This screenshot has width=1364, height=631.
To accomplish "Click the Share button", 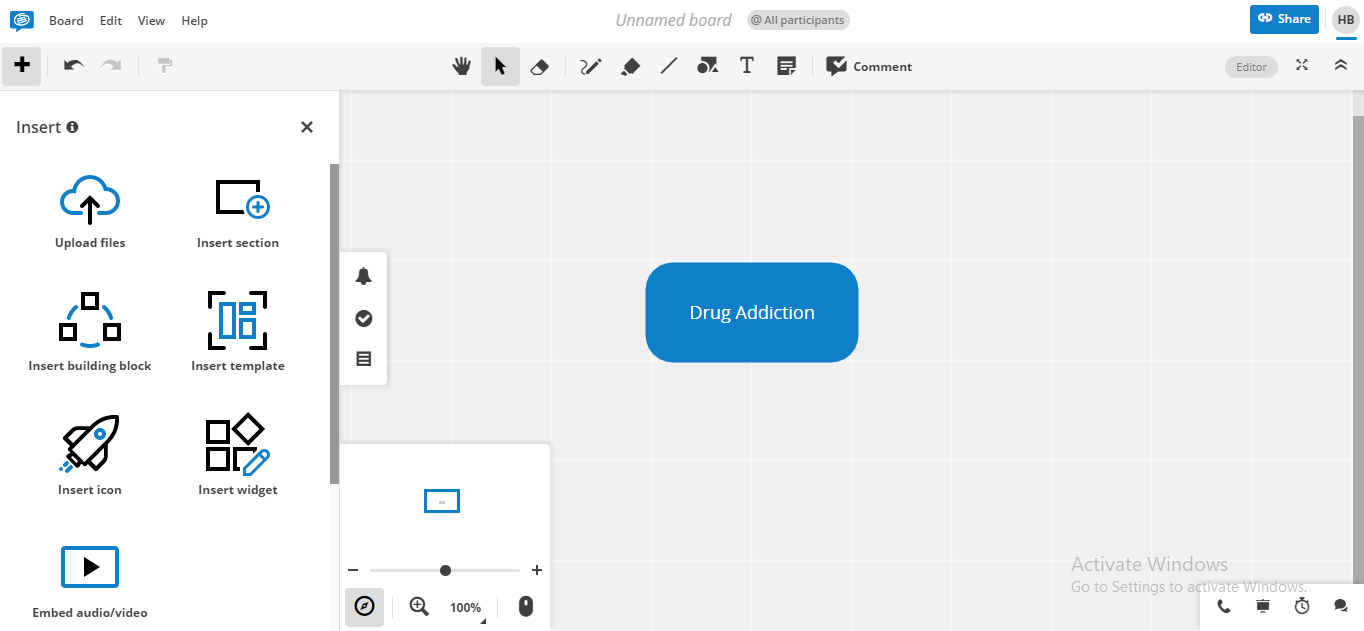I will 1284,19.
